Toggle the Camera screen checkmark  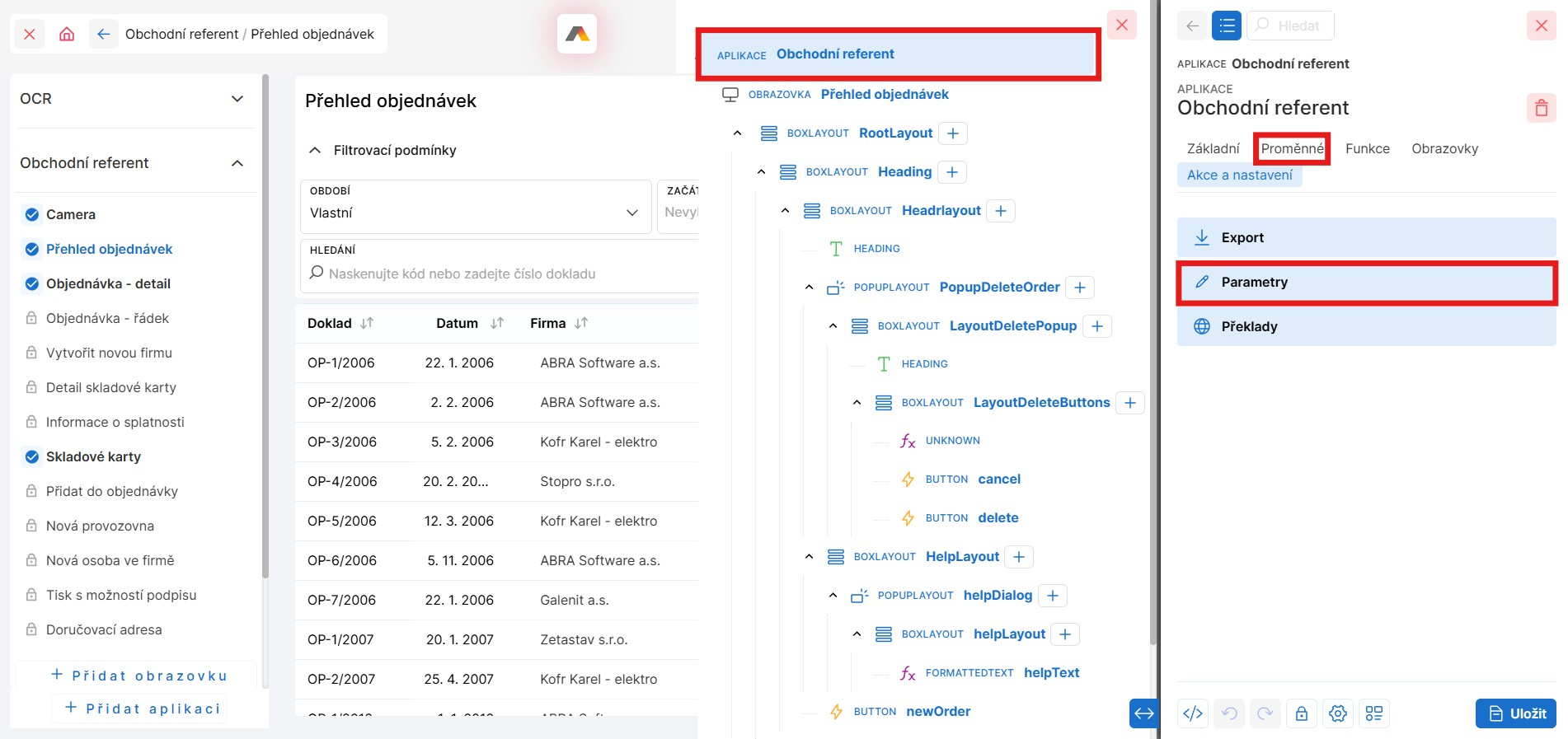coord(32,215)
